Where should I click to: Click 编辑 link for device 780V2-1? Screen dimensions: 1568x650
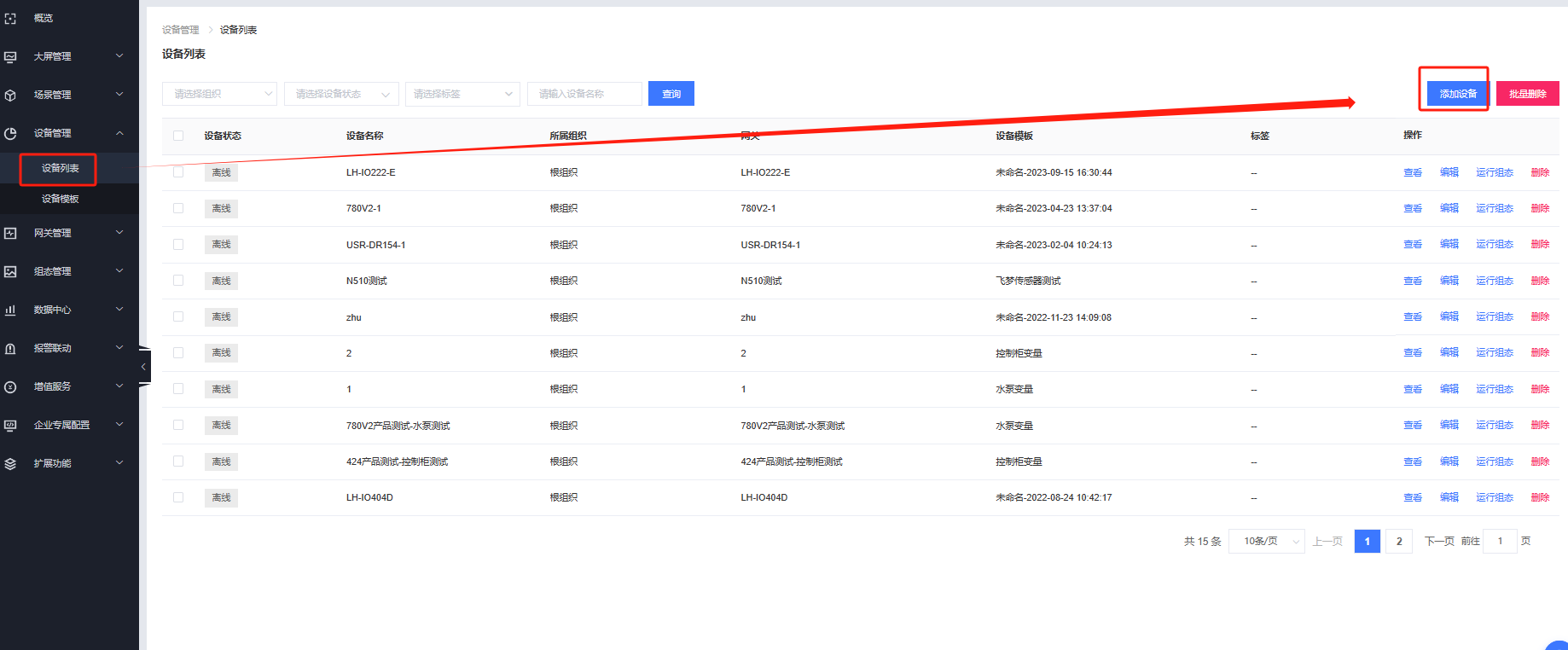coord(1449,208)
